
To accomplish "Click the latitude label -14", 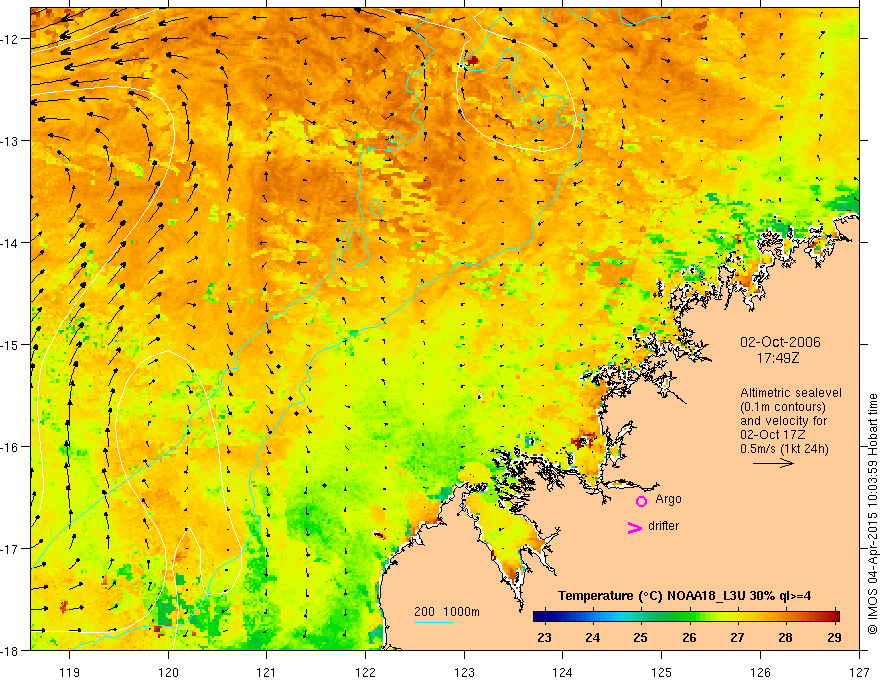I will [11, 242].
